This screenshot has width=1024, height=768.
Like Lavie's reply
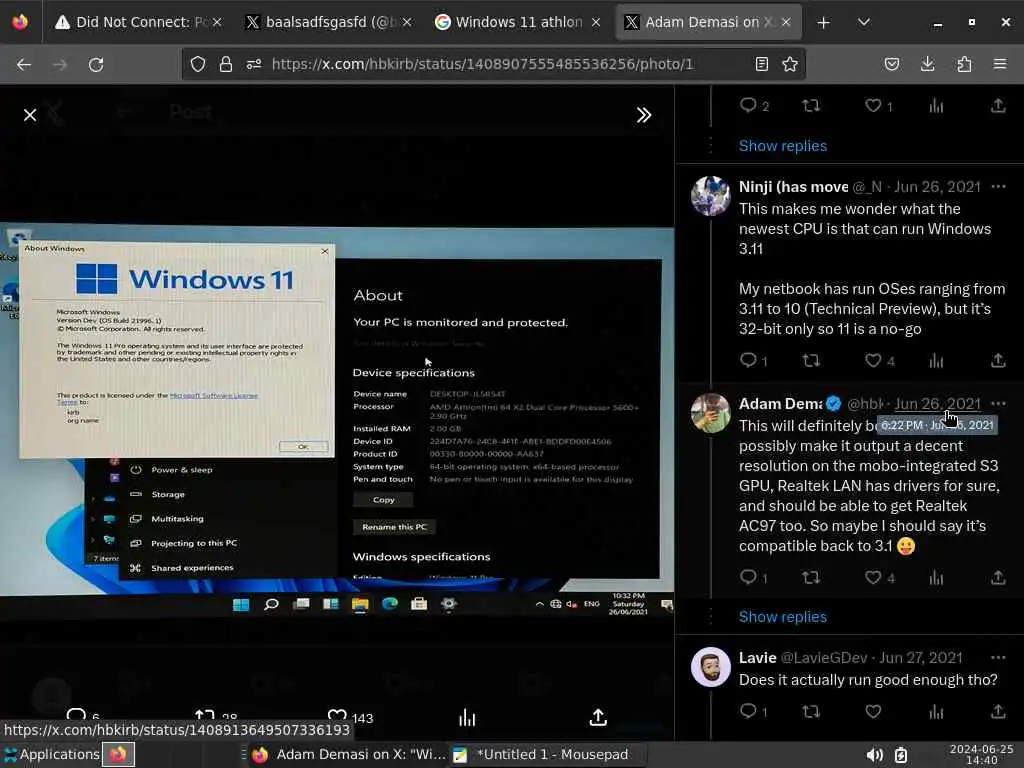click(873, 711)
